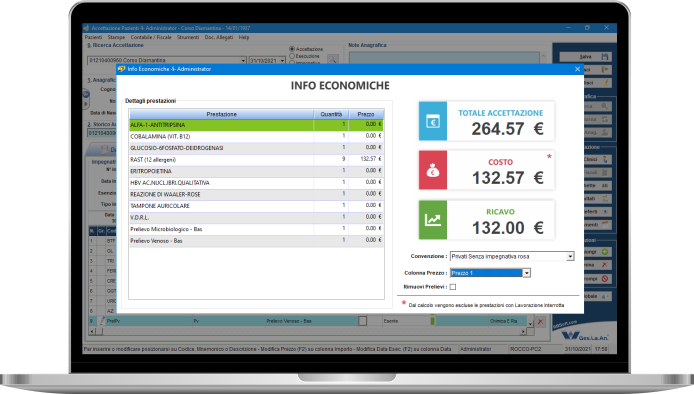Viewport: 694px width, 394px height.
Task: Click the green flag exit icon
Action: tap(605, 70)
